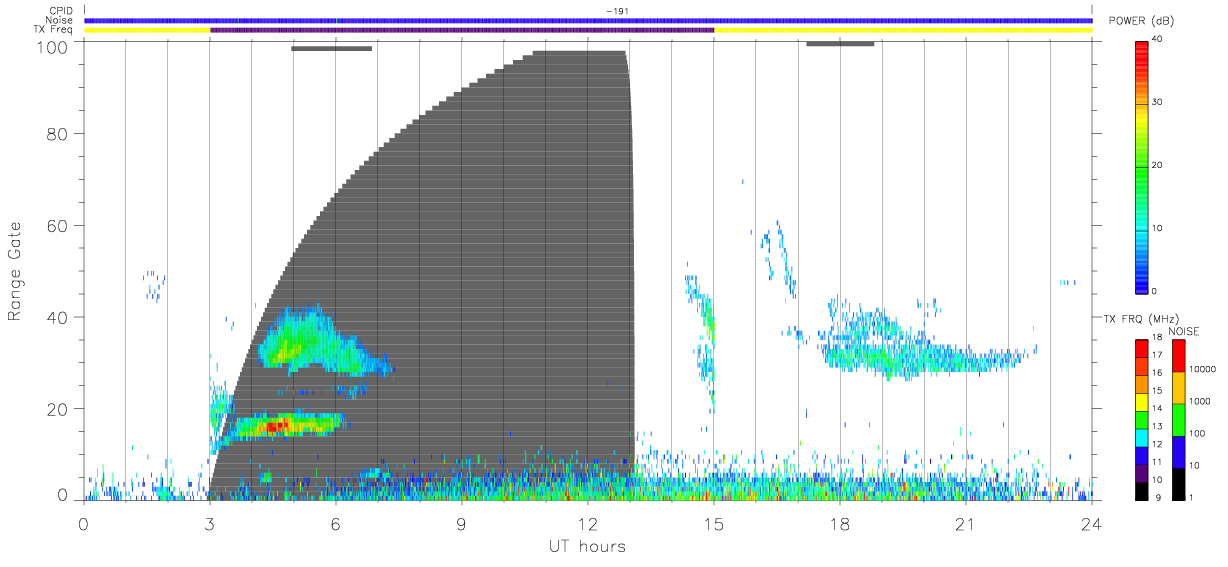This screenshot has width=1228, height=567.
Task: Click red high-power echo near gate 16
Action: pos(276,426)
